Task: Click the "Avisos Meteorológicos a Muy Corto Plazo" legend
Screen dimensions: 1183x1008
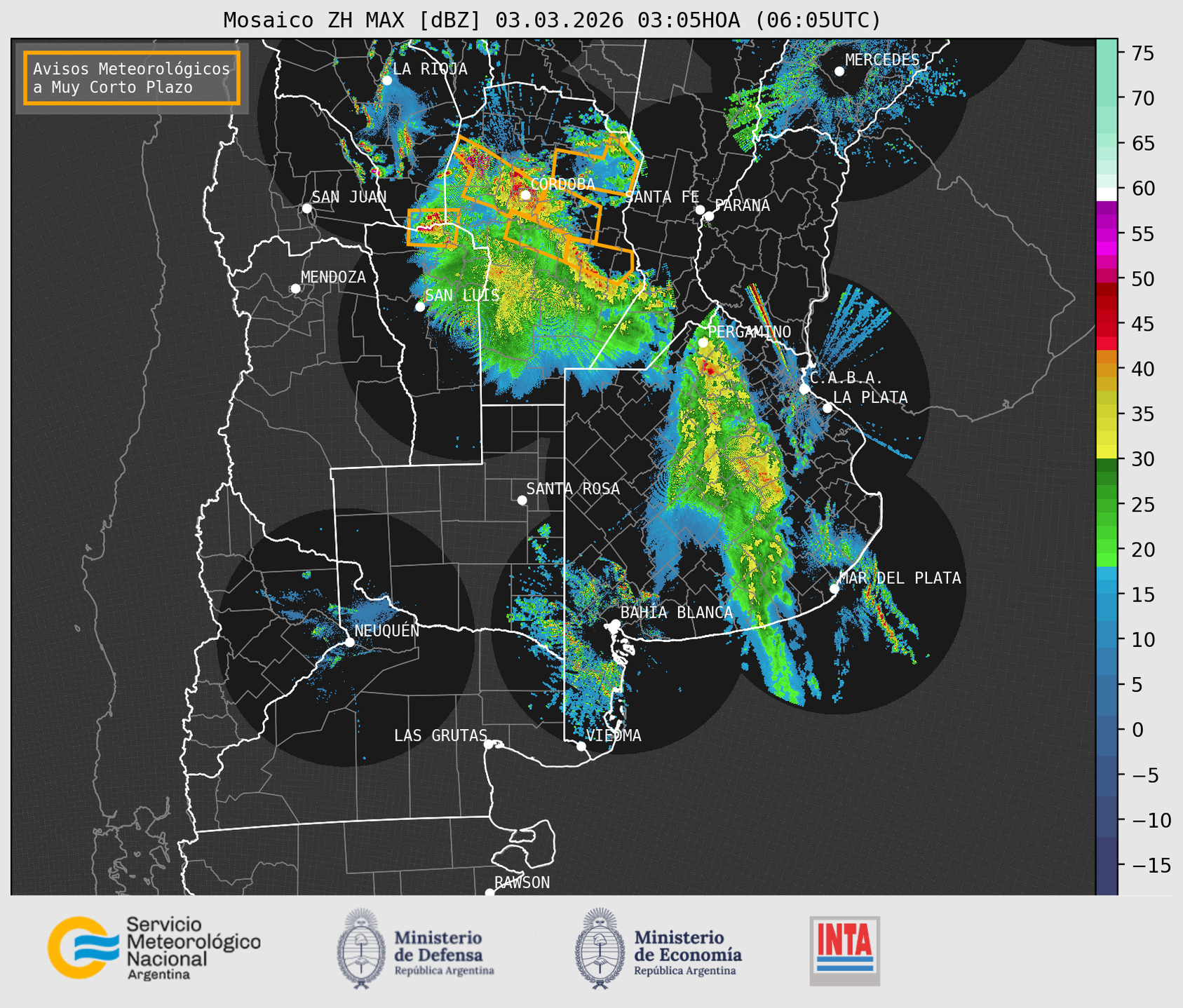Action: tap(132, 78)
